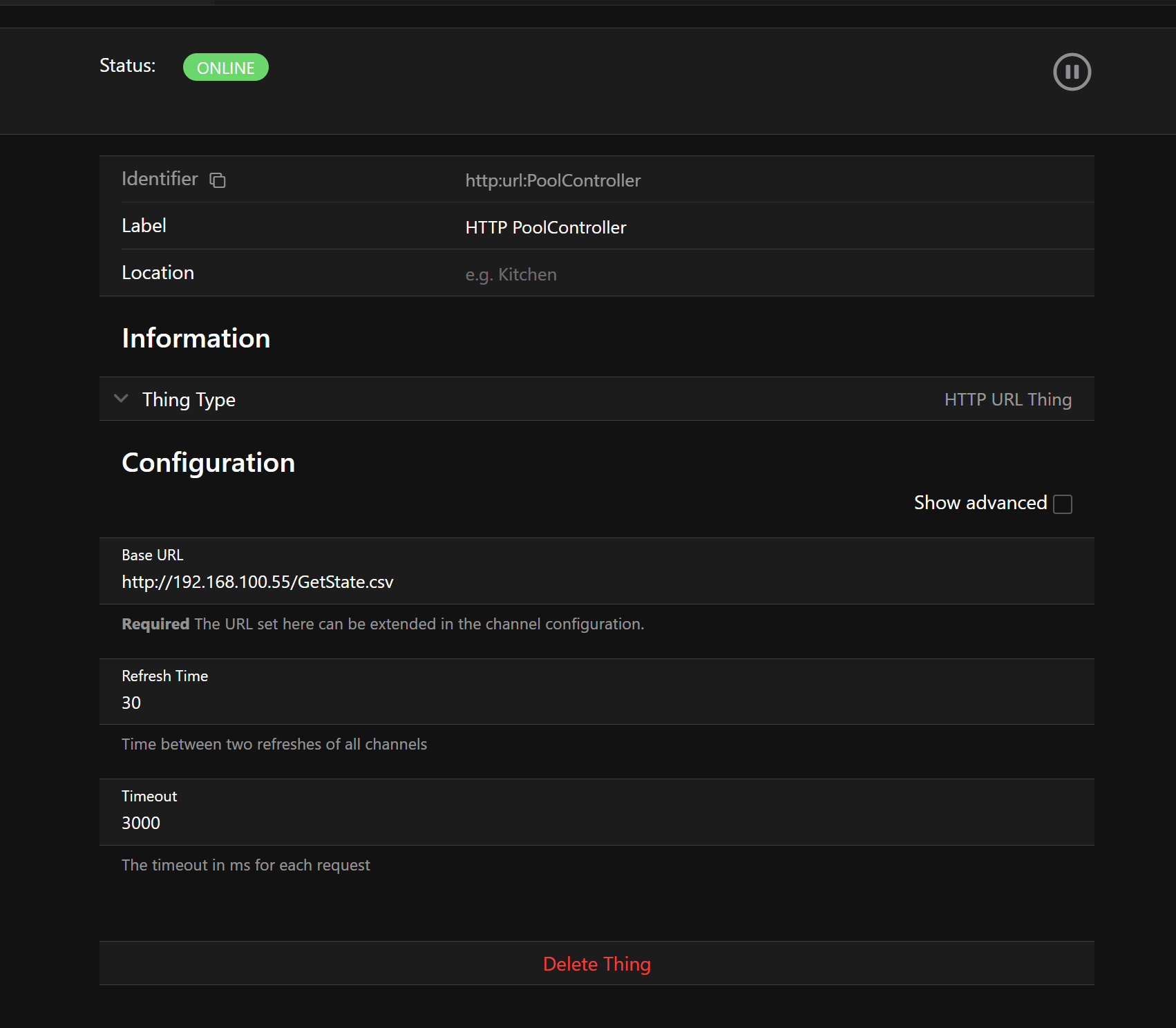Select the ONLINE status badge
The image size is (1176, 1028).
(226, 68)
